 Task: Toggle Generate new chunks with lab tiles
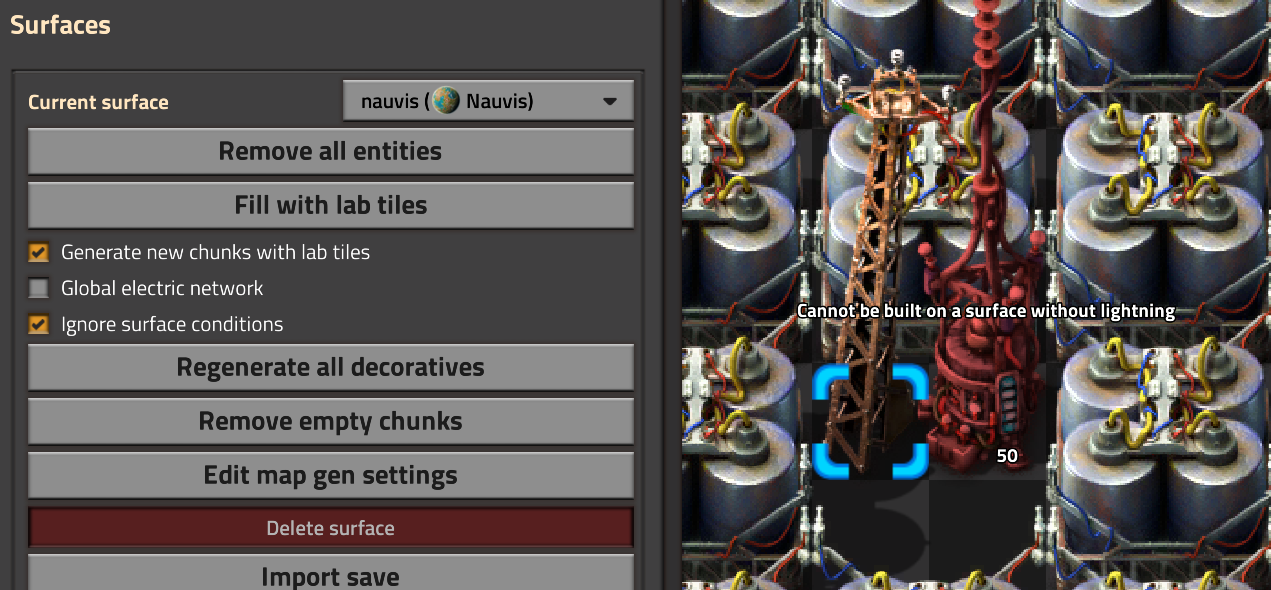tap(39, 253)
